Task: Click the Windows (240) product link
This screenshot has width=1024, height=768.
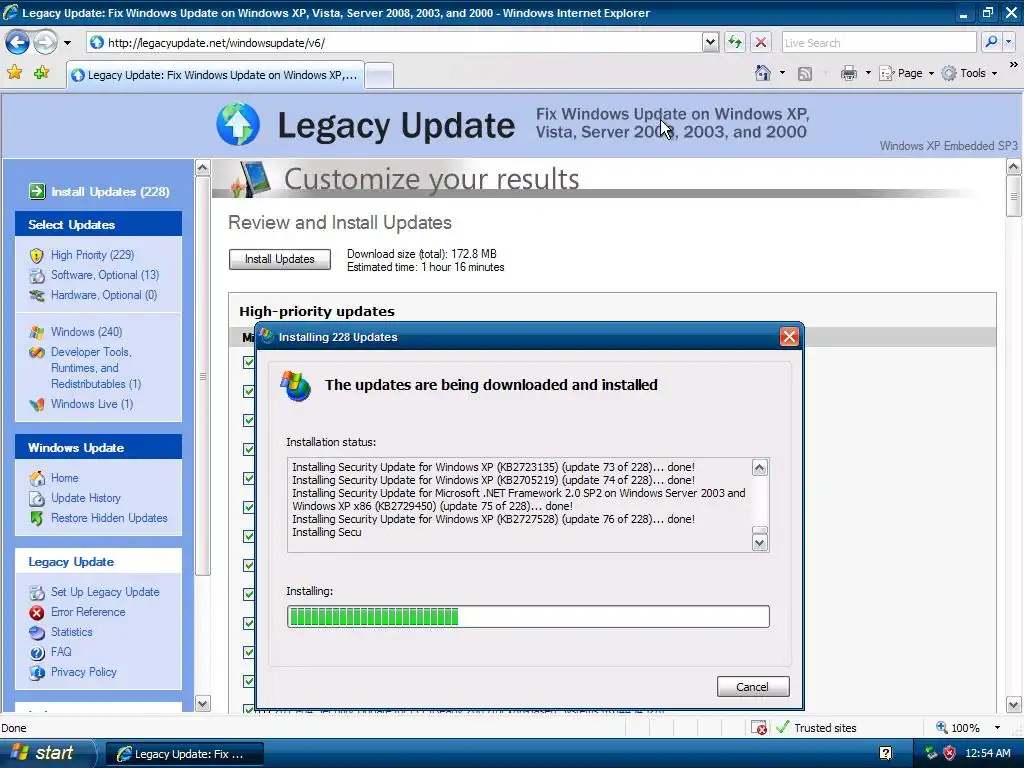Action: point(87,332)
